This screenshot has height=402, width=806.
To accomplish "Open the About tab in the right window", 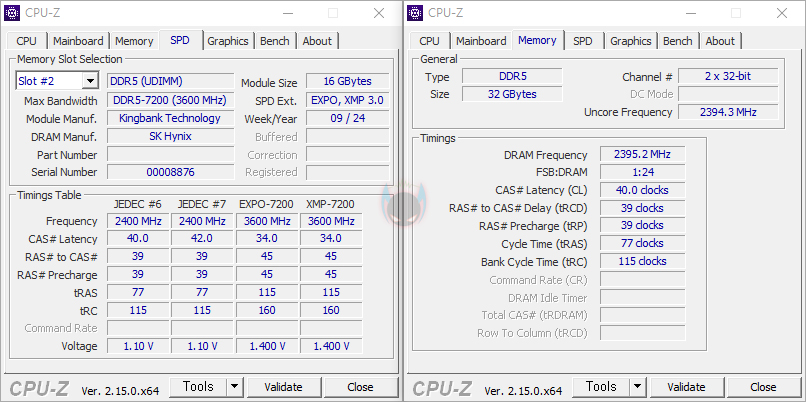I will pyautogui.click(x=720, y=41).
